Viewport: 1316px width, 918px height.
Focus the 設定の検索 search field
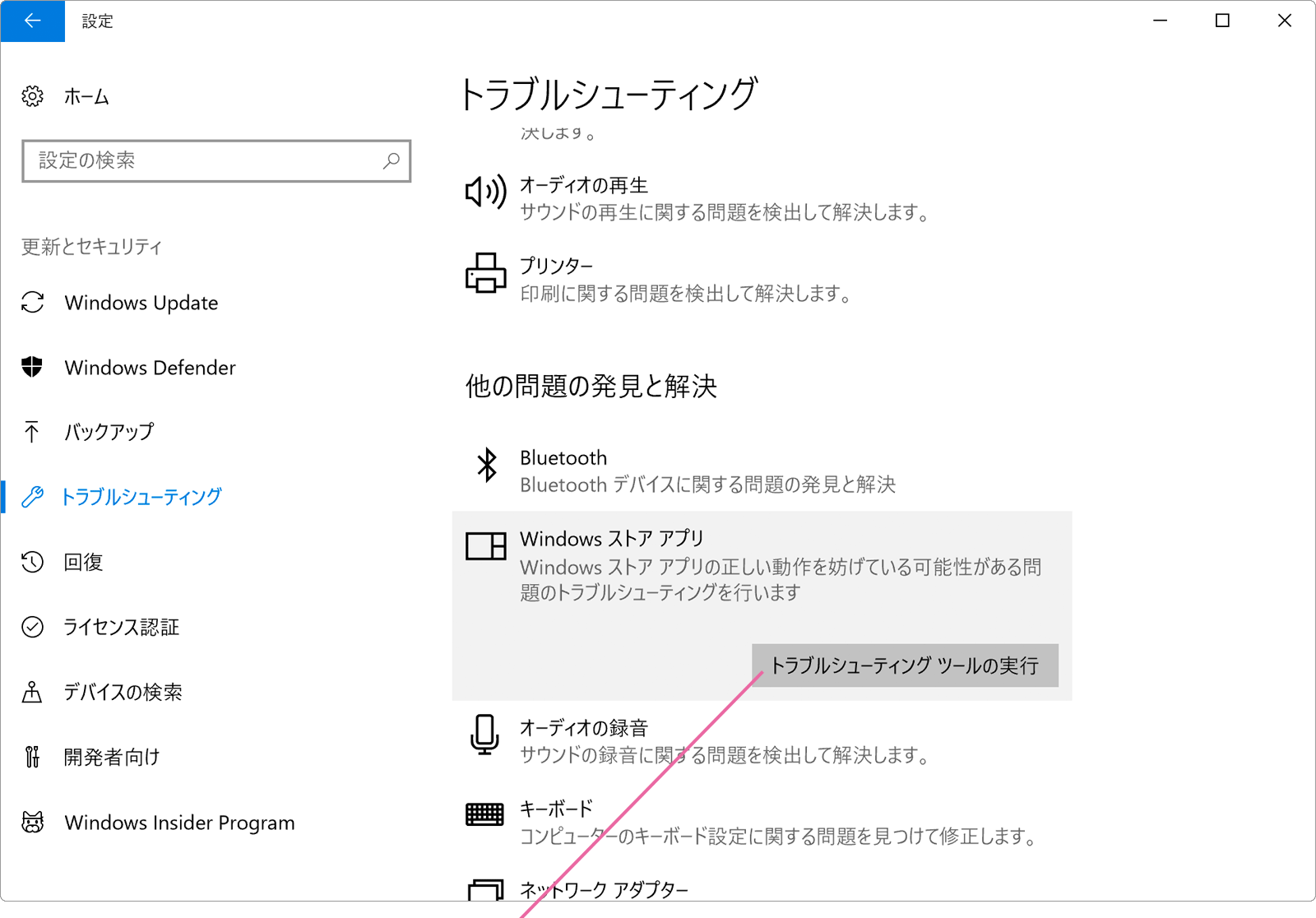pyautogui.click(x=216, y=160)
